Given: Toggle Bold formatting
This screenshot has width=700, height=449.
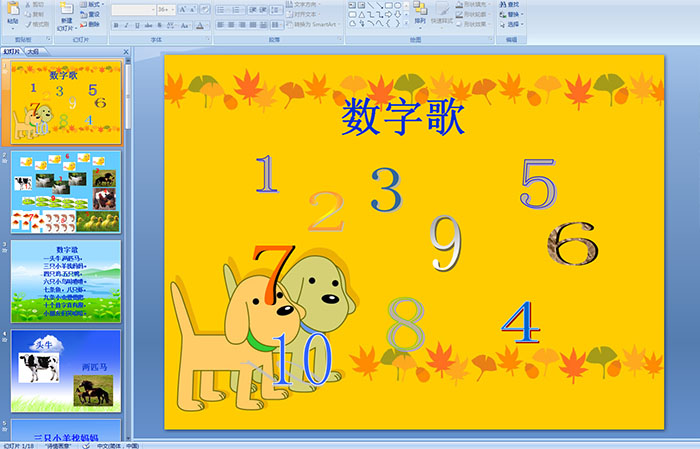Looking at the screenshot, I should pos(116,24).
